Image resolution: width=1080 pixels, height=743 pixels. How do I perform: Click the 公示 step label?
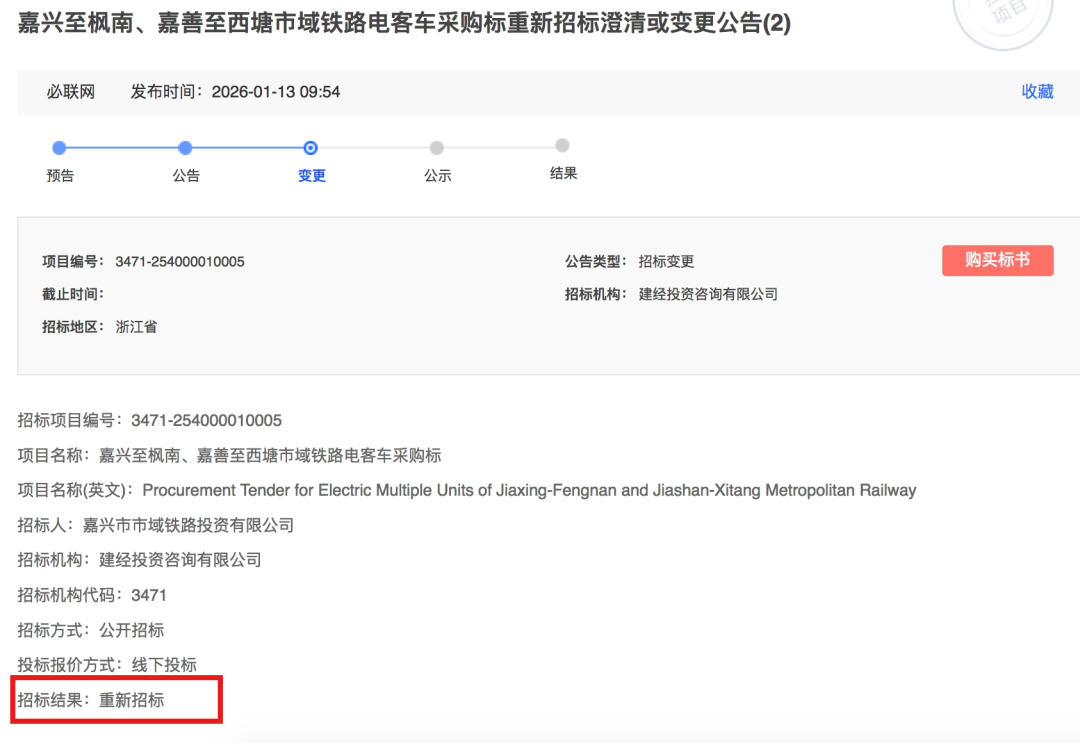pyautogui.click(x=437, y=176)
